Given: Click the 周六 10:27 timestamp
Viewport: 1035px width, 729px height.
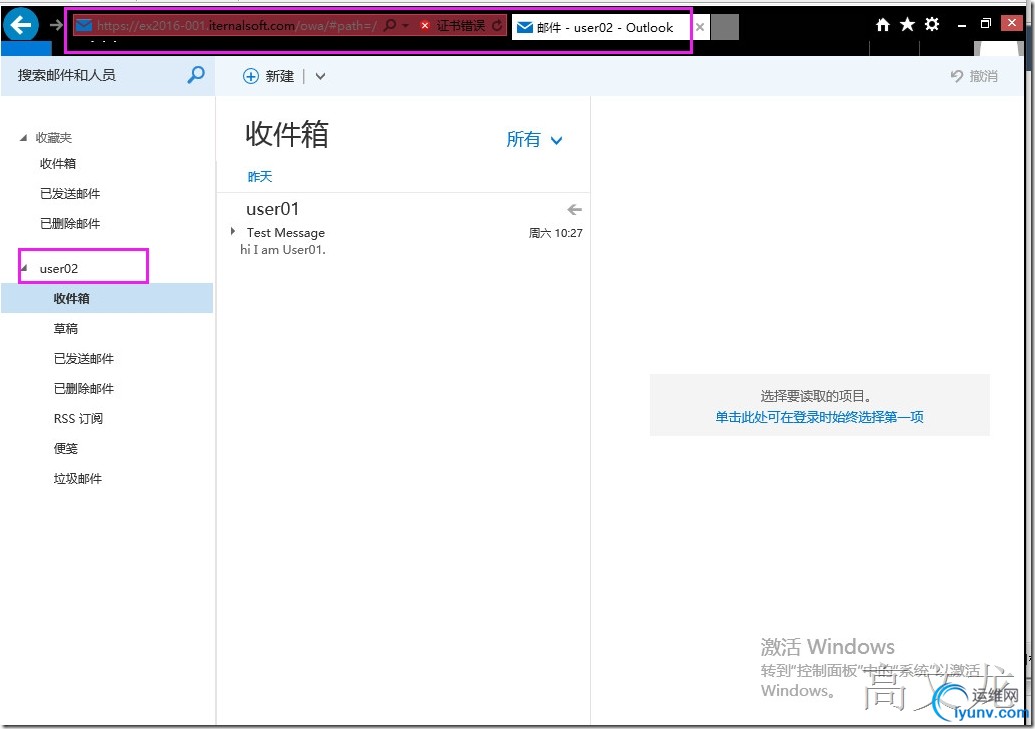Looking at the screenshot, I should 555,232.
